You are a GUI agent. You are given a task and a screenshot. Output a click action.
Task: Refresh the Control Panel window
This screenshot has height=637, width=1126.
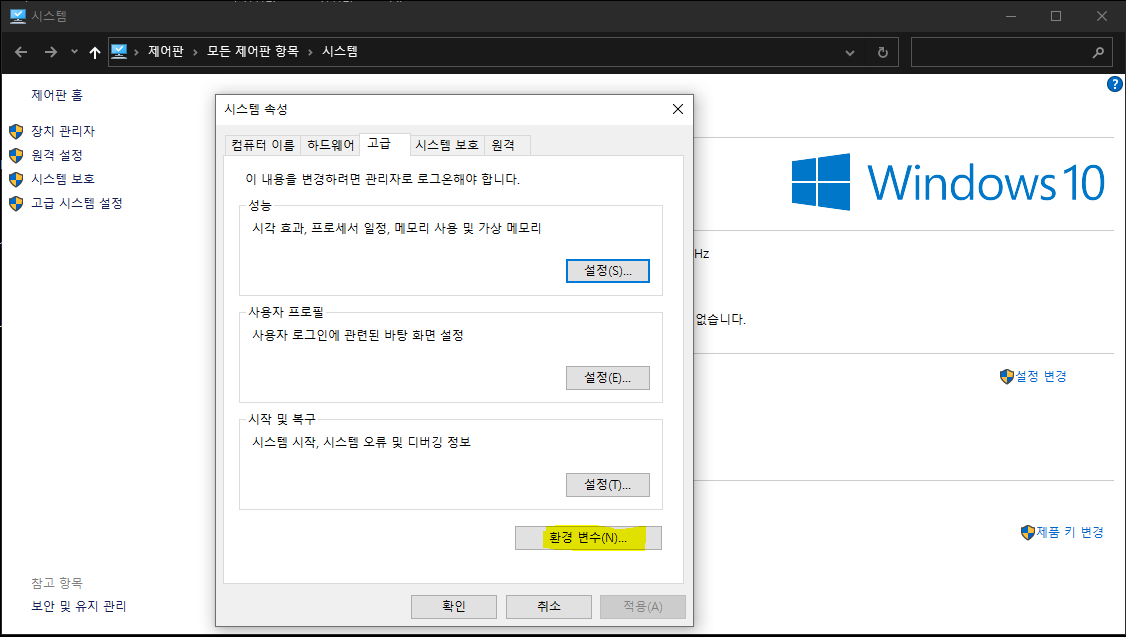pyautogui.click(x=883, y=52)
